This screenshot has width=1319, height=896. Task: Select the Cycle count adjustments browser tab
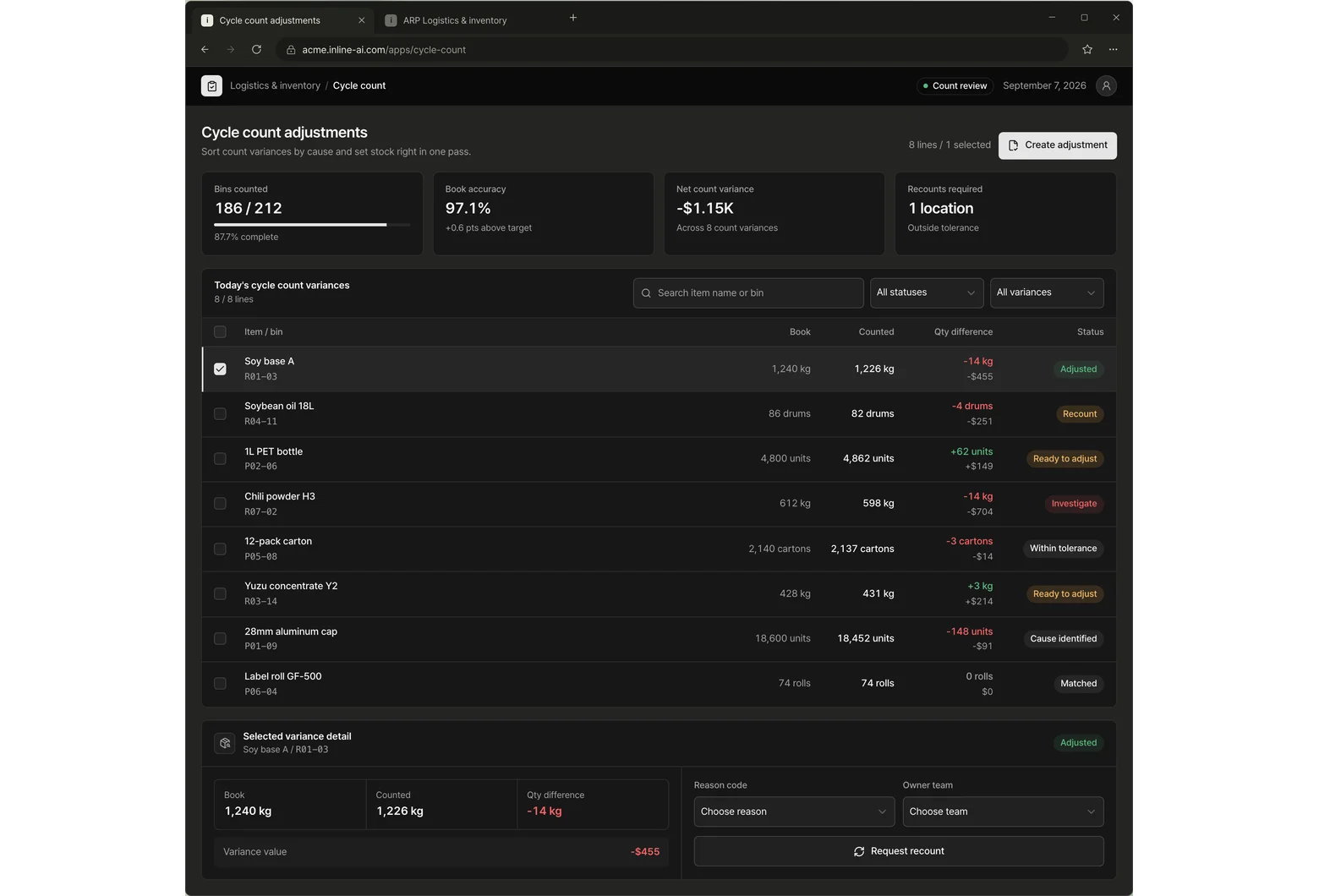coord(283,20)
